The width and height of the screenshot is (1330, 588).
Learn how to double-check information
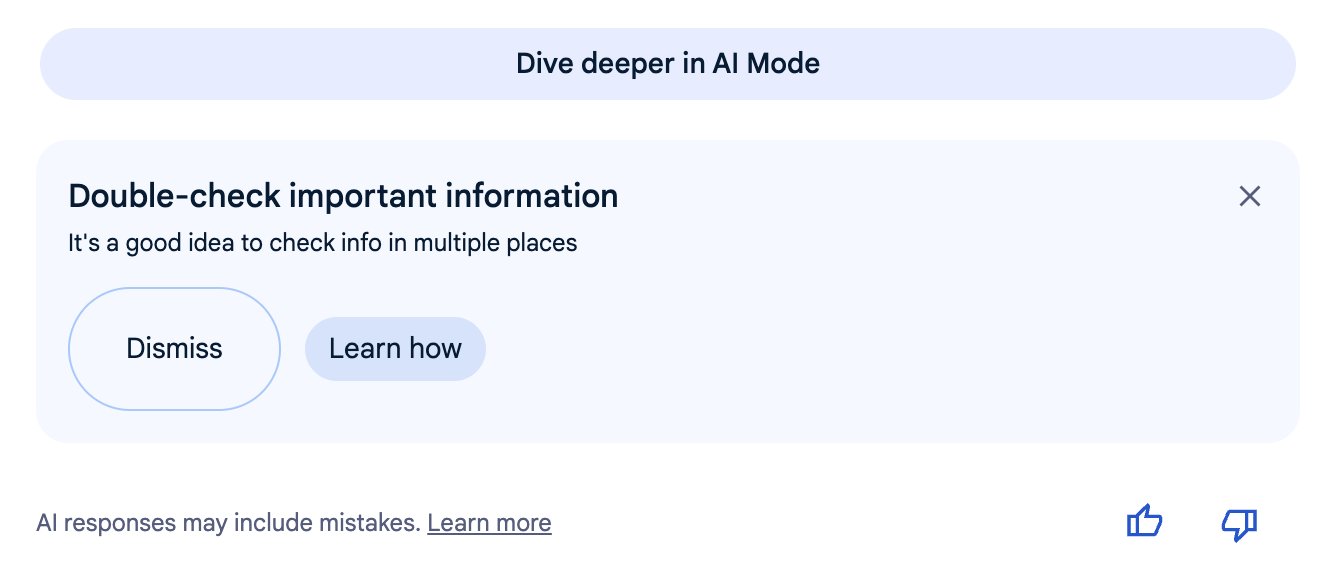395,349
